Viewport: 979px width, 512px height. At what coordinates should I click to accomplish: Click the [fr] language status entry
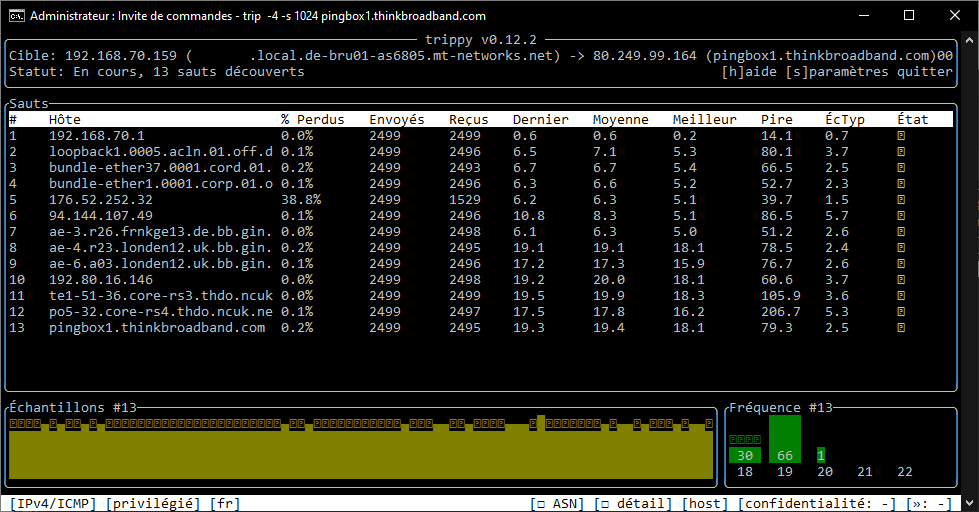(x=225, y=503)
